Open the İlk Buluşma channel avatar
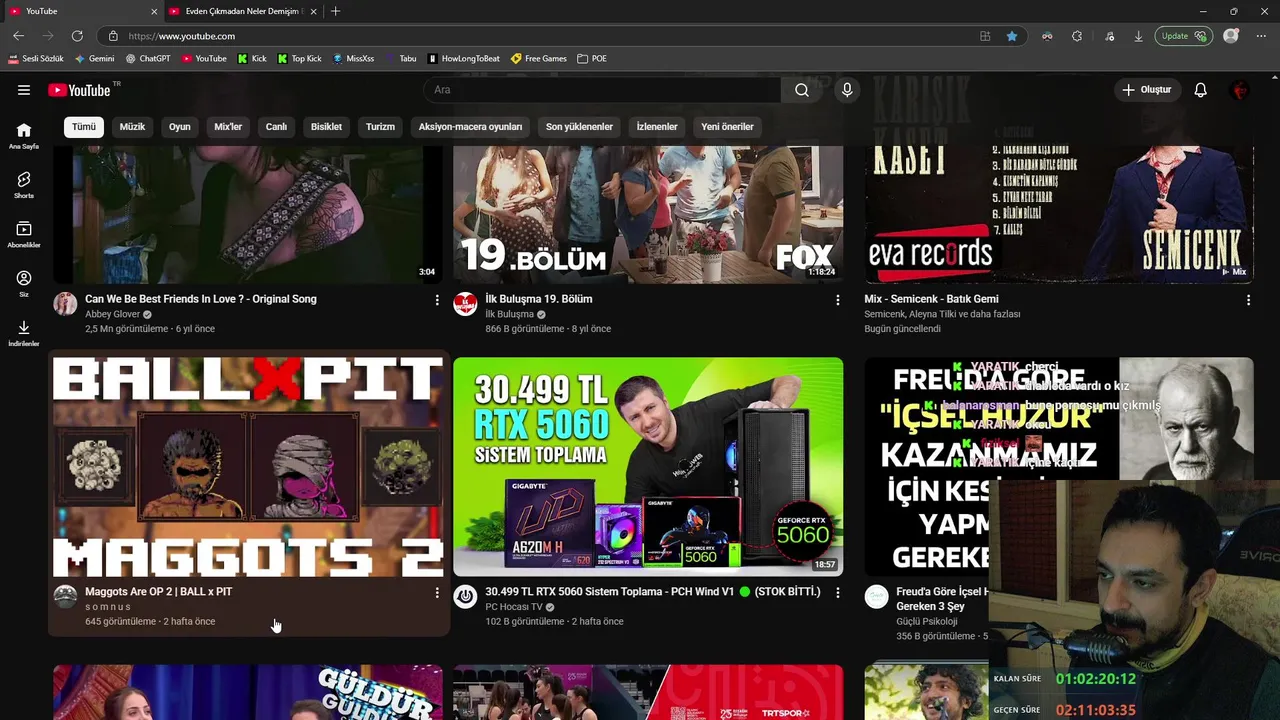This screenshot has height=720, width=1280. point(465,304)
